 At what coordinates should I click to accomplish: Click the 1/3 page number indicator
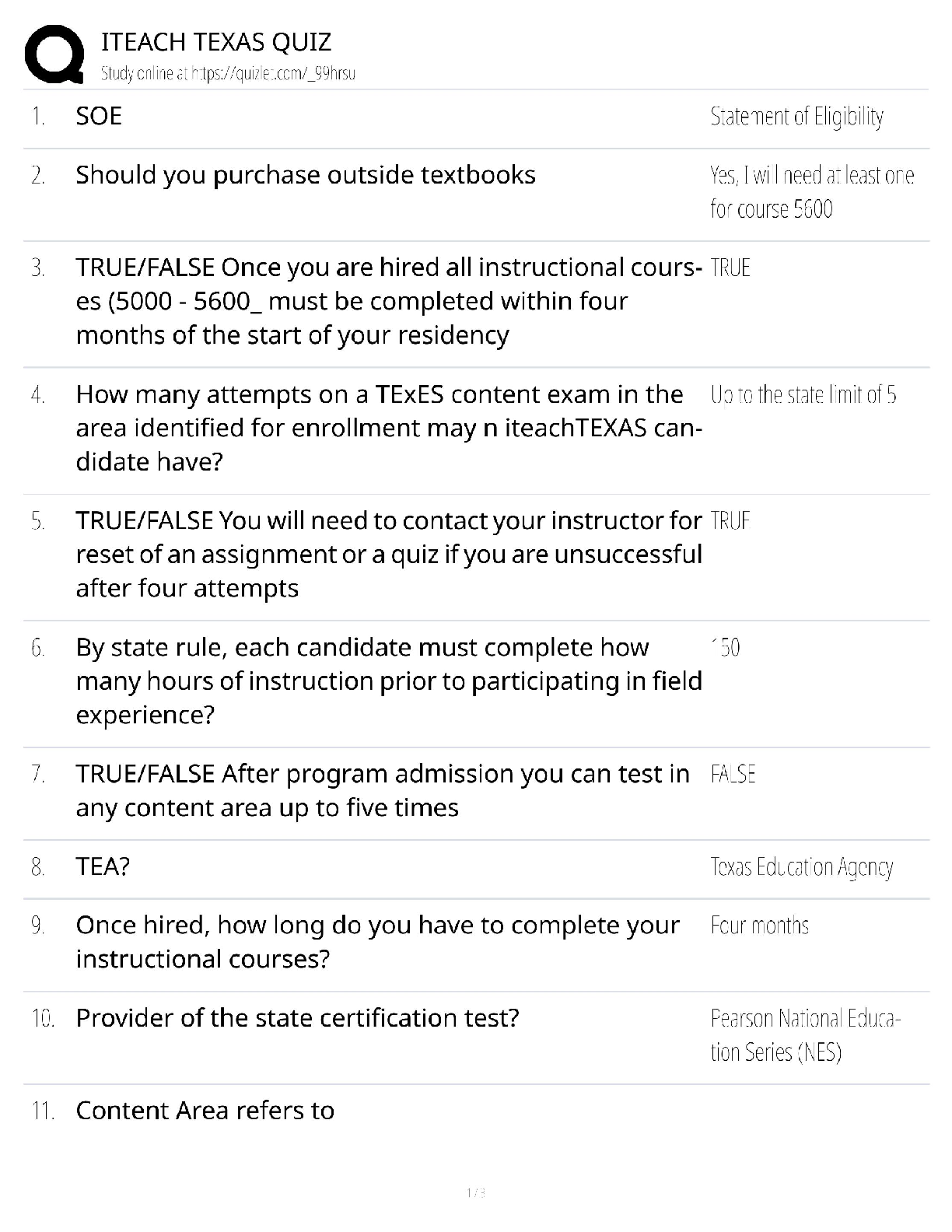coord(475,1193)
